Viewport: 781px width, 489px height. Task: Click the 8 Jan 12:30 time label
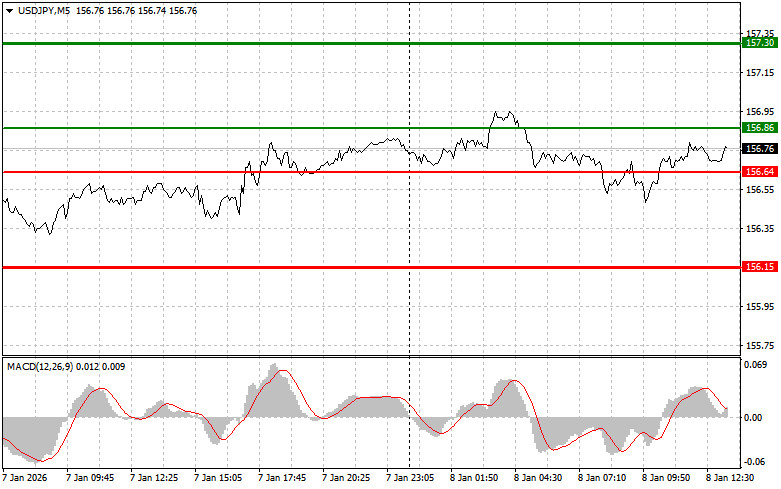(730, 478)
